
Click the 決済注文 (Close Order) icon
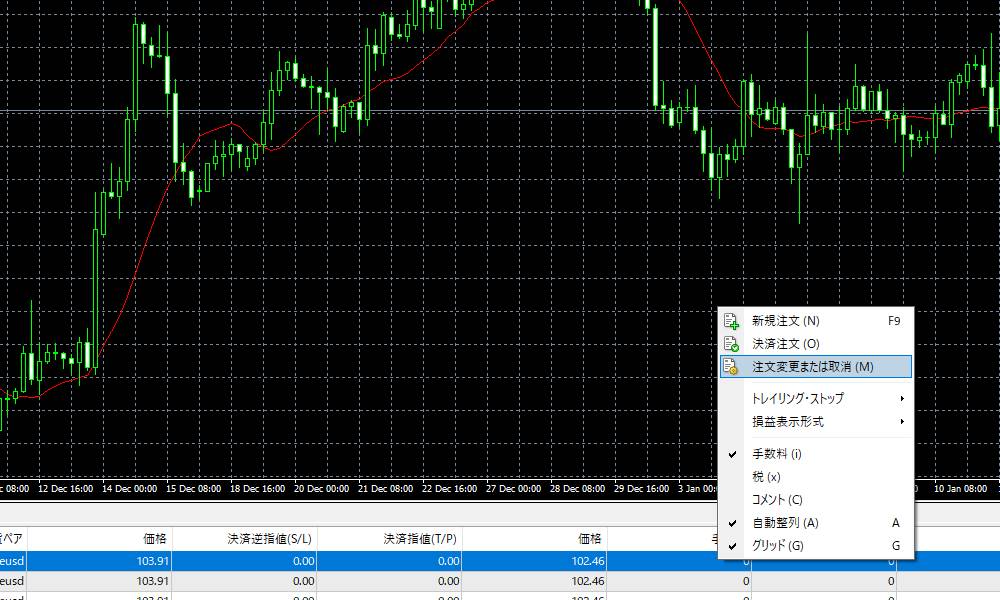pyautogui.click(x=729, y=343)
